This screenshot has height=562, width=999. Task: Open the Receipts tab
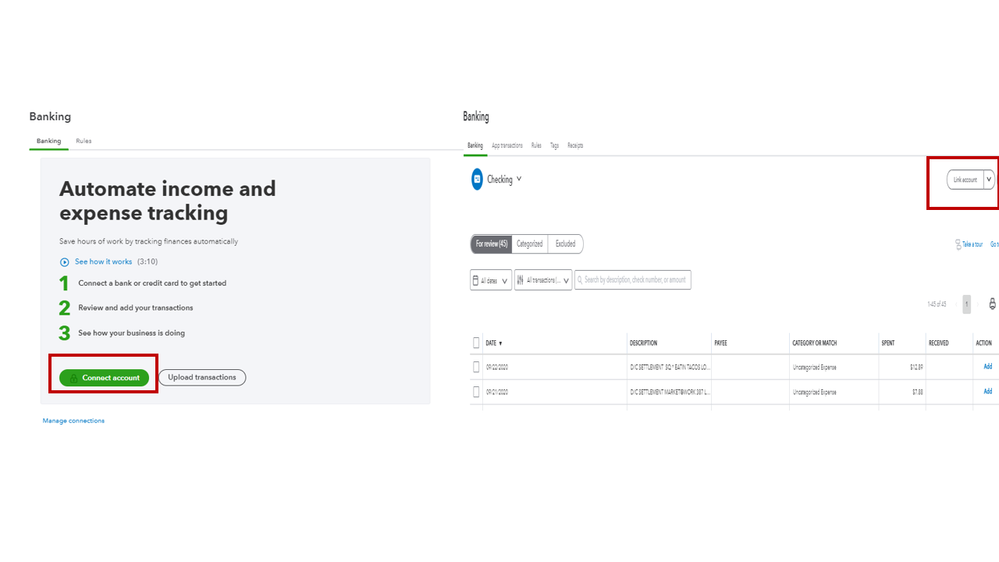click(575, 146)
